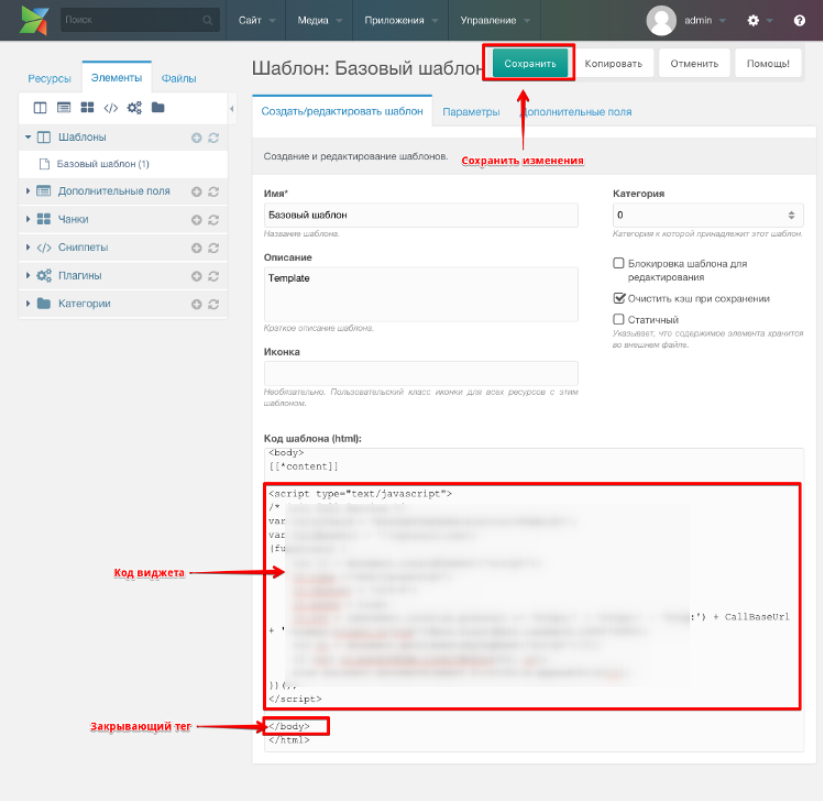Click the new template variable toolbar icon
Image resolution: width=823 pixels, height=801 pixels.
[64, 108]
